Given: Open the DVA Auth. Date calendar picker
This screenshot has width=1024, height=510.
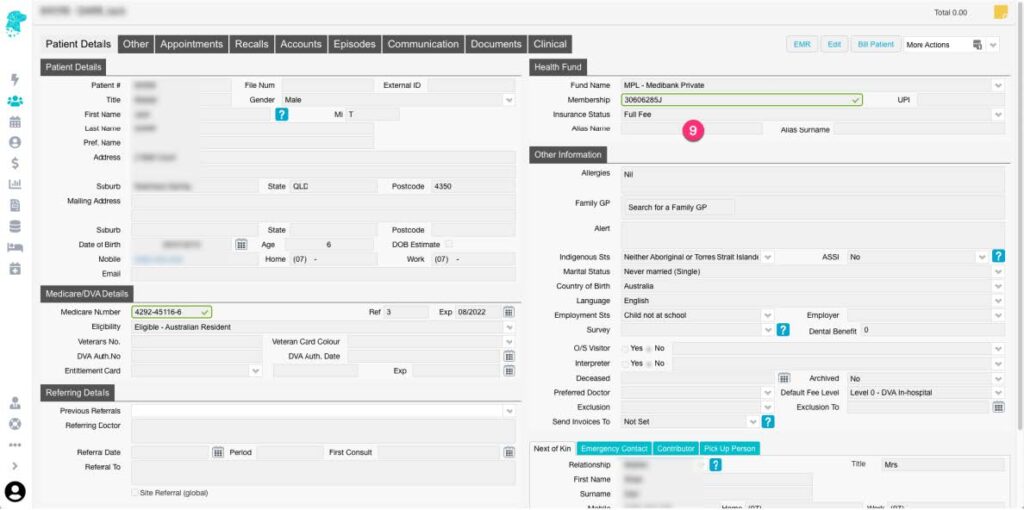Looking at the screenshot, I should 509,357.
